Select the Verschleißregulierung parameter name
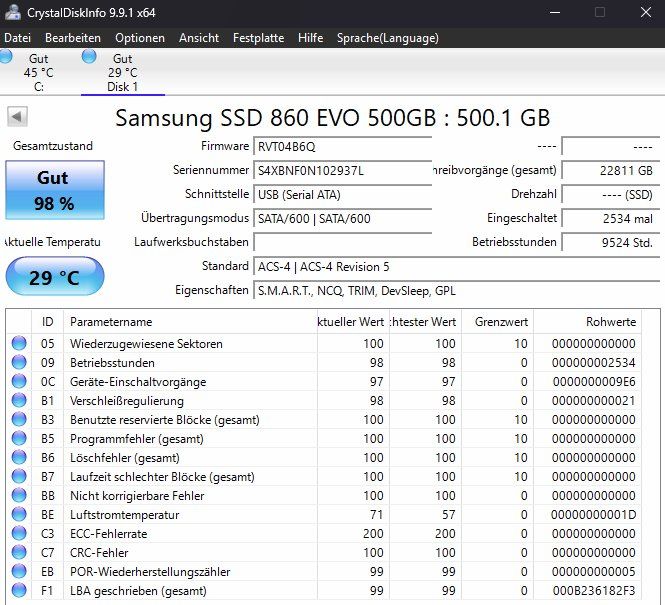 click(127, 401)
